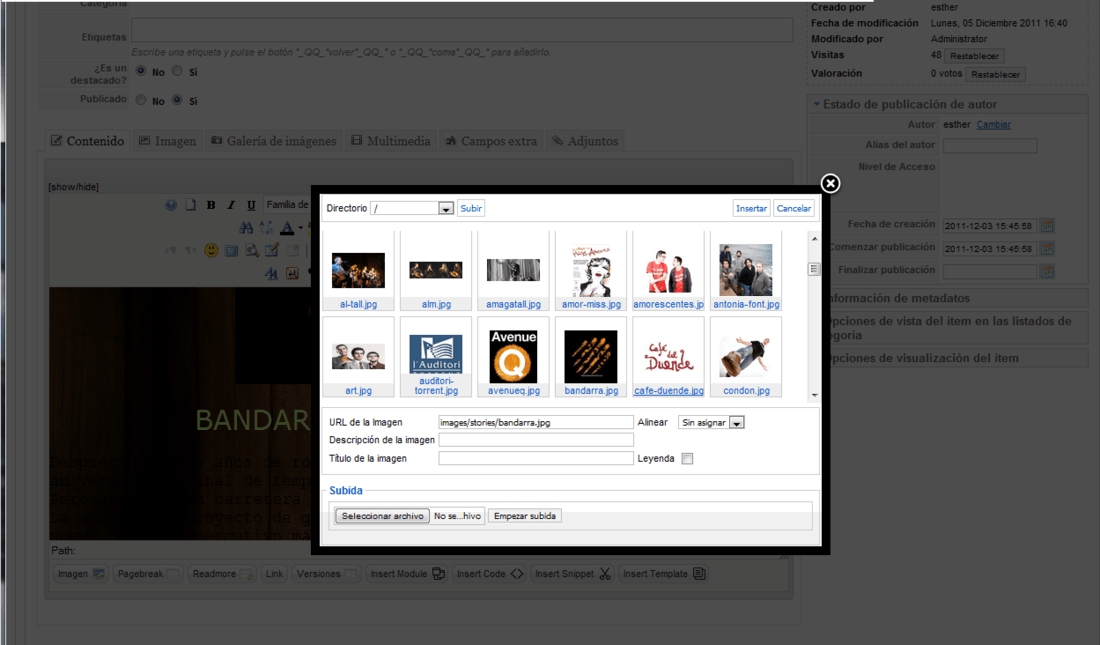Click the insert layer icon beside the smiley

pos(232,251)
